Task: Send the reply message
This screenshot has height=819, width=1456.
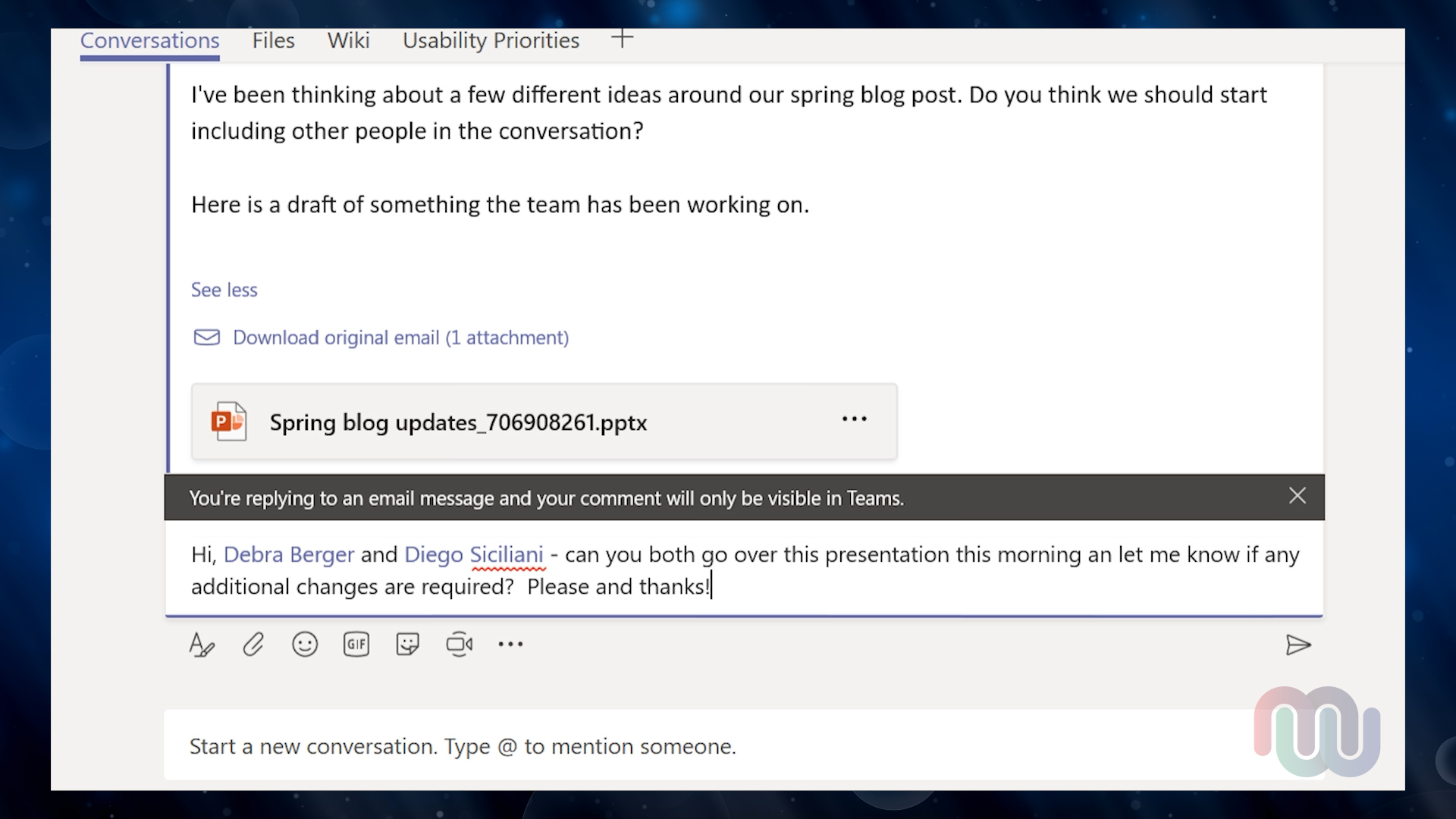Action: coord(1298,645)
